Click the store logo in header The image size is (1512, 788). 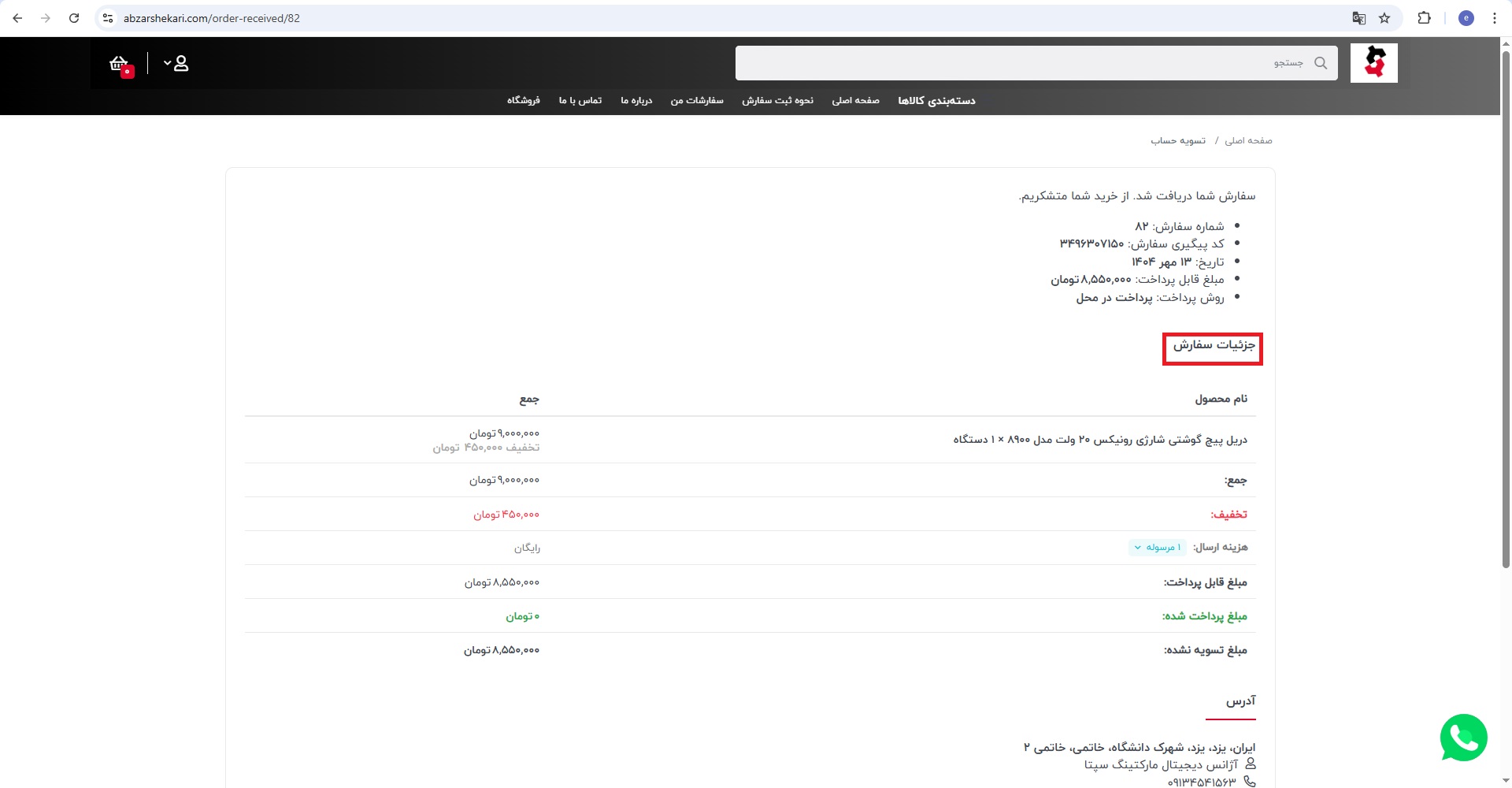click(x=1373, y=63)
